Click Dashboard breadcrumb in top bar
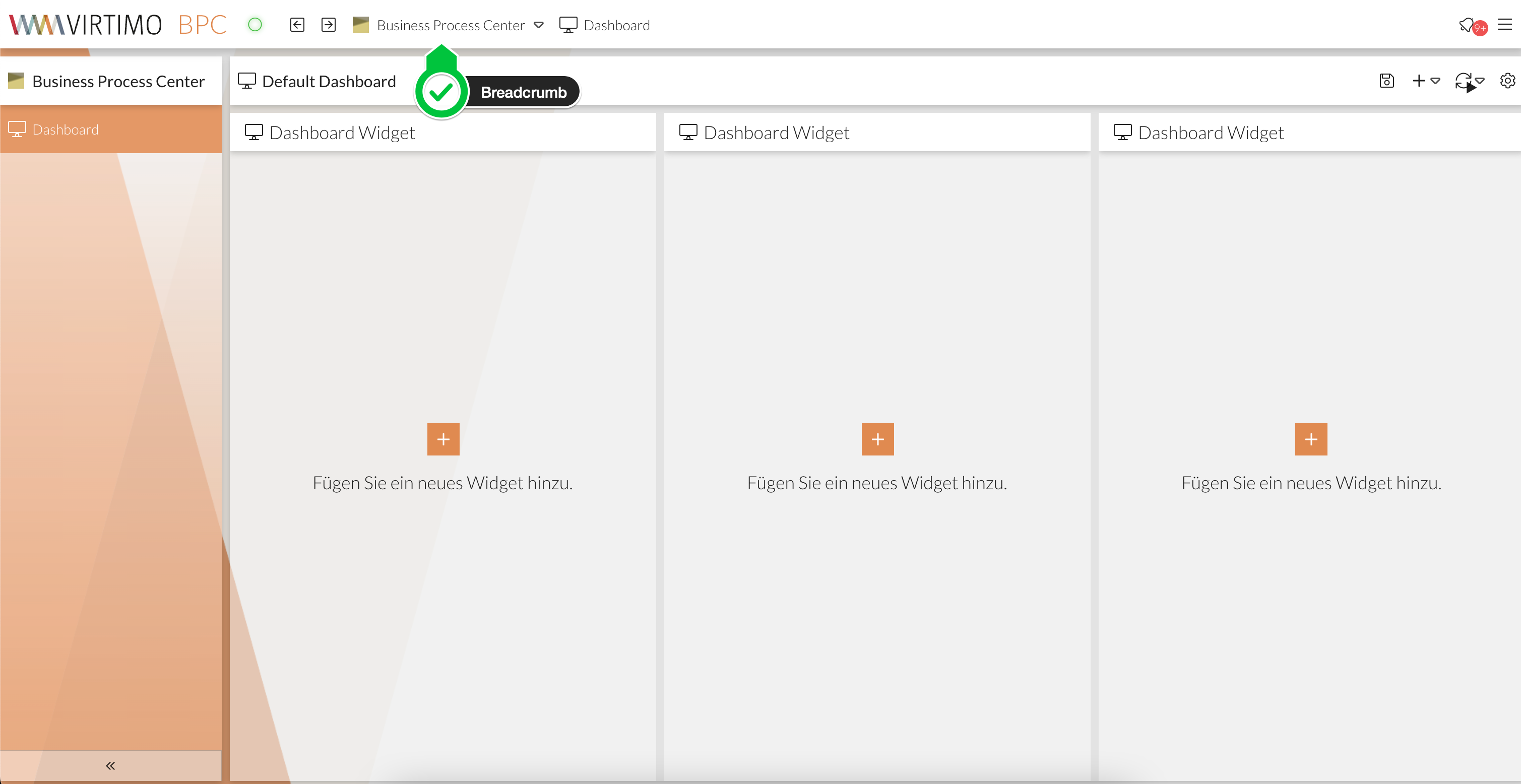Image resolution: width=1521 pixels, height=784 pixels. [x=616, y=25]
